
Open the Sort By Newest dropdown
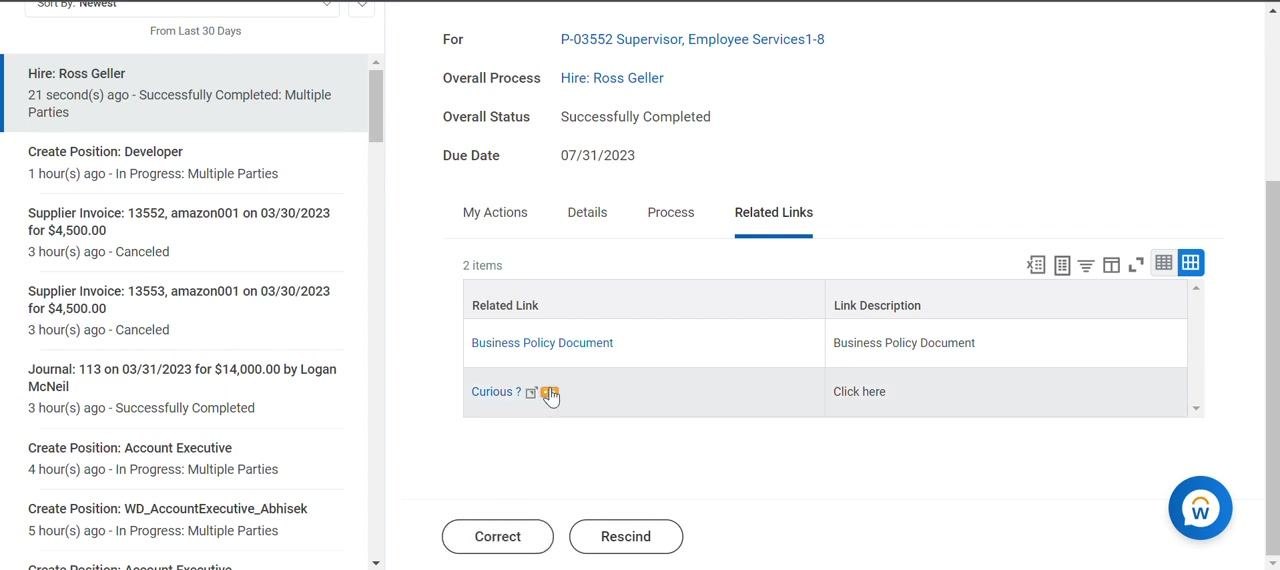click(182, 6)
